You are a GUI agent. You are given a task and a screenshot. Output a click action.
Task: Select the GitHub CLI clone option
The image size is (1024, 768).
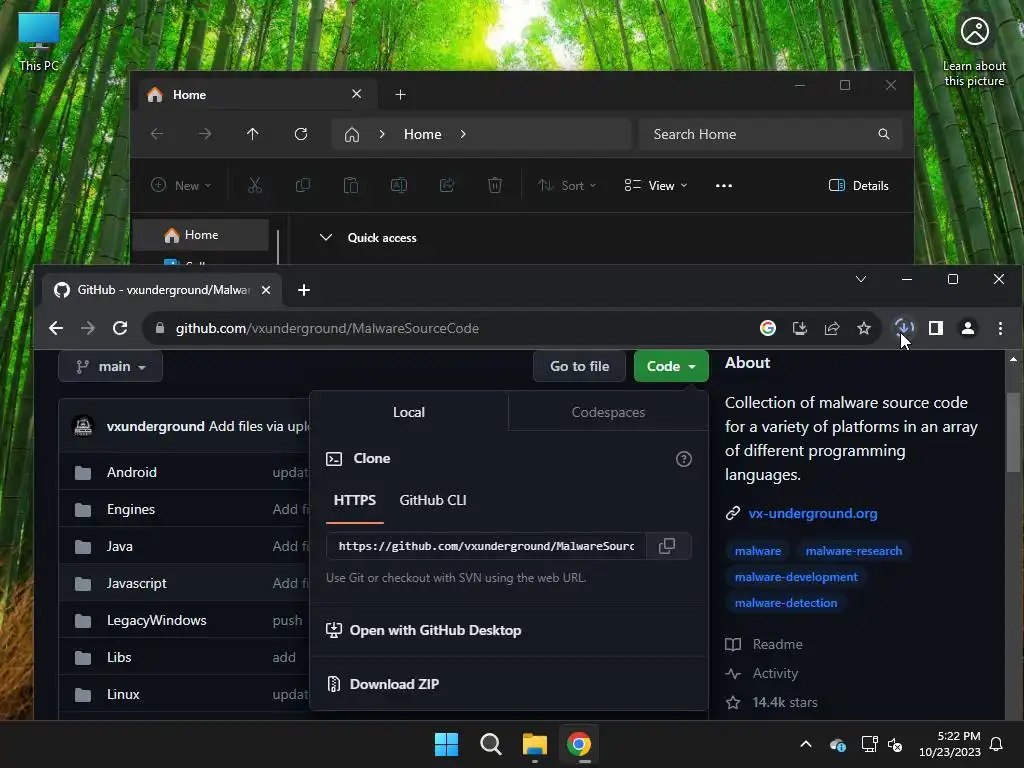tap(433, 500)
